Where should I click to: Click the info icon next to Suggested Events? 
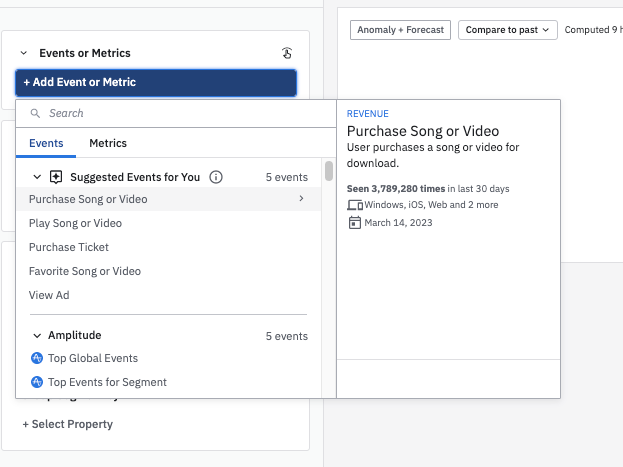(216, 177)
